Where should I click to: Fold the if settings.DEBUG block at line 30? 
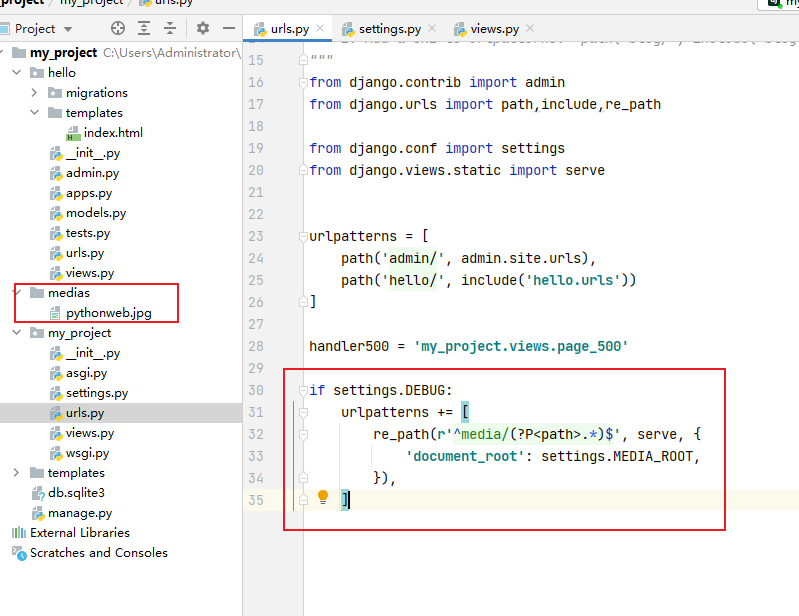[x=303, y=390]
